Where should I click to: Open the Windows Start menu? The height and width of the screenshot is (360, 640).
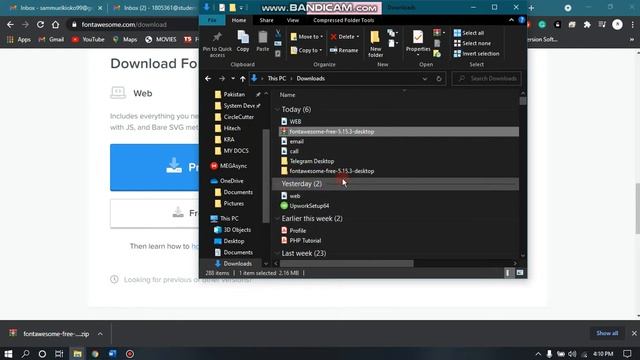pyautogui.click(x=8, y=353)
